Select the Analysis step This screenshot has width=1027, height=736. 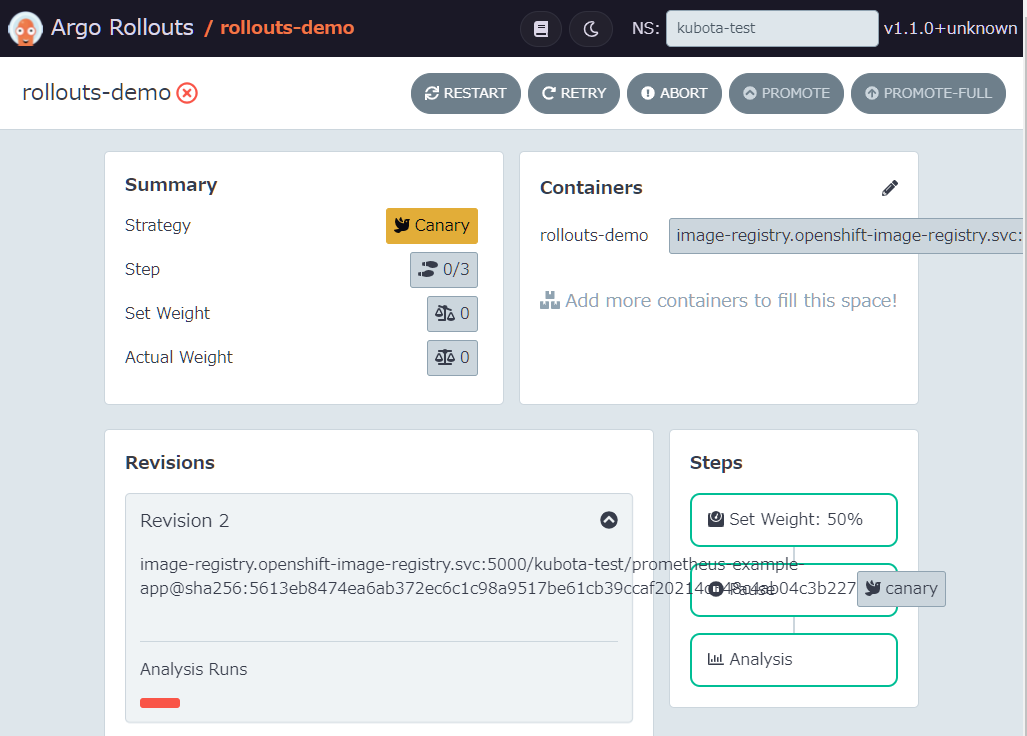pyautogui.click(x=793, y=659)
